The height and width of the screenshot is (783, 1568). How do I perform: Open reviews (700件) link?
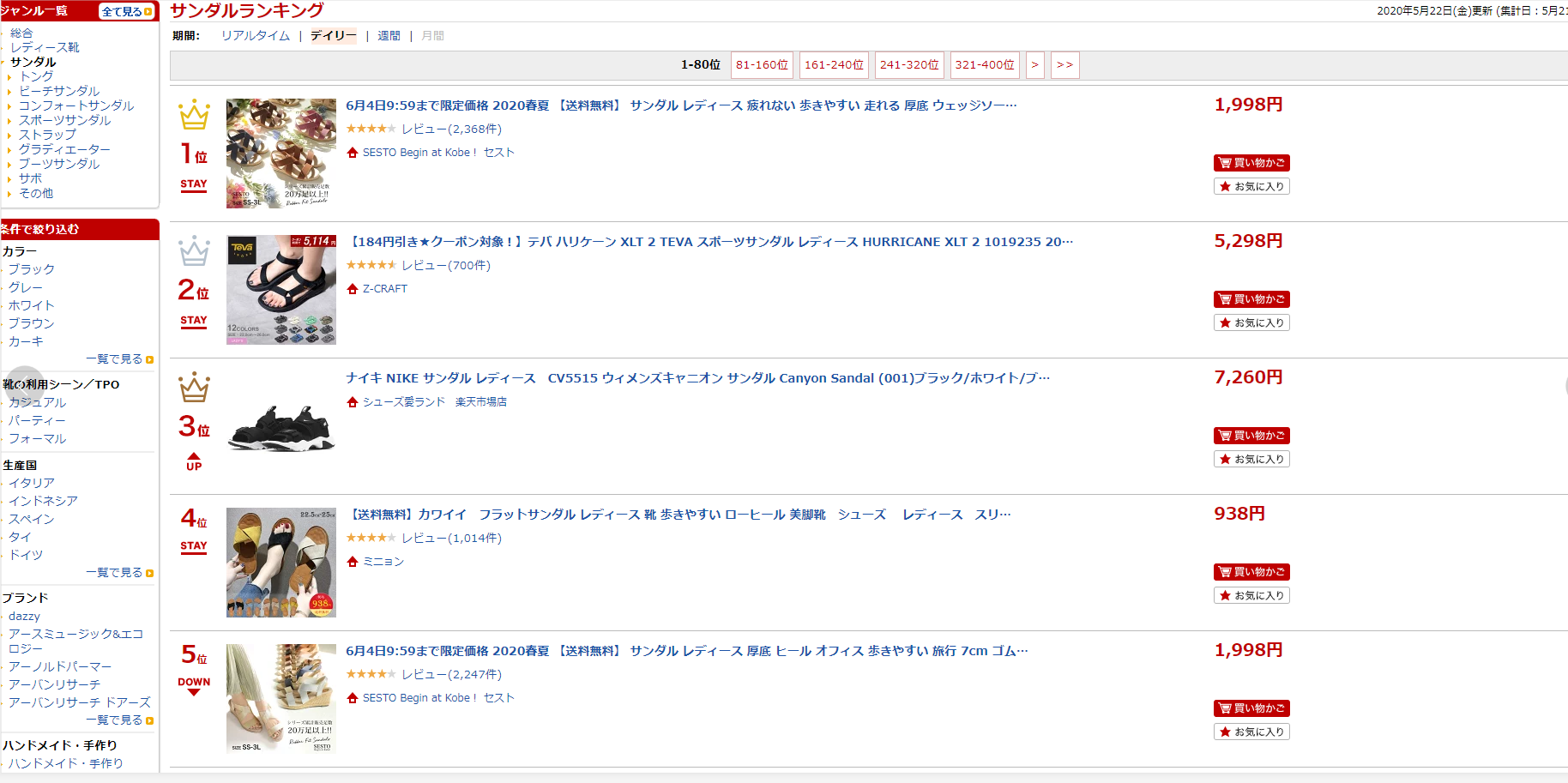click(x=446, y=266)
